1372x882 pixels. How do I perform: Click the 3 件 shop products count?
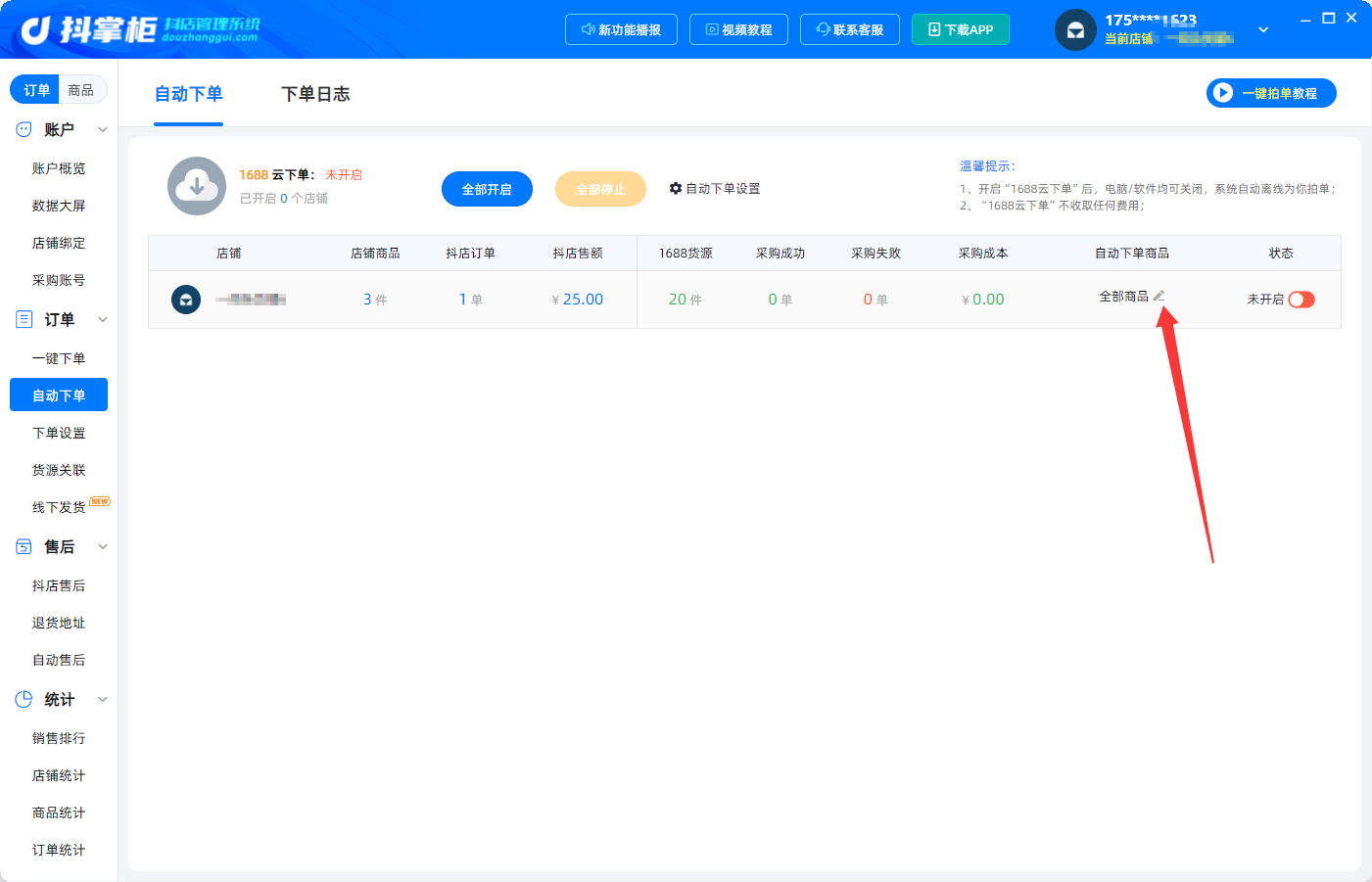375,300
